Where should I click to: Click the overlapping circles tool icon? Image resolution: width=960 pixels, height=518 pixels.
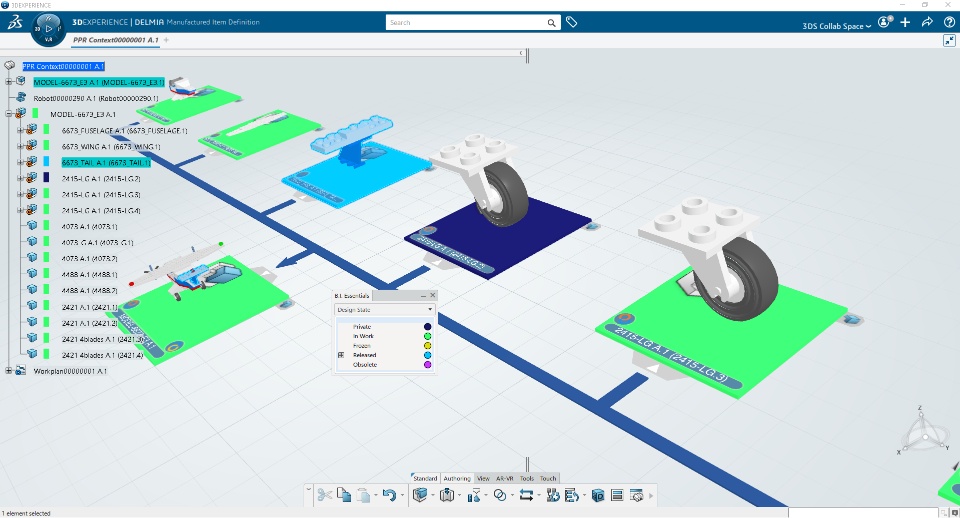coord(500,495)
